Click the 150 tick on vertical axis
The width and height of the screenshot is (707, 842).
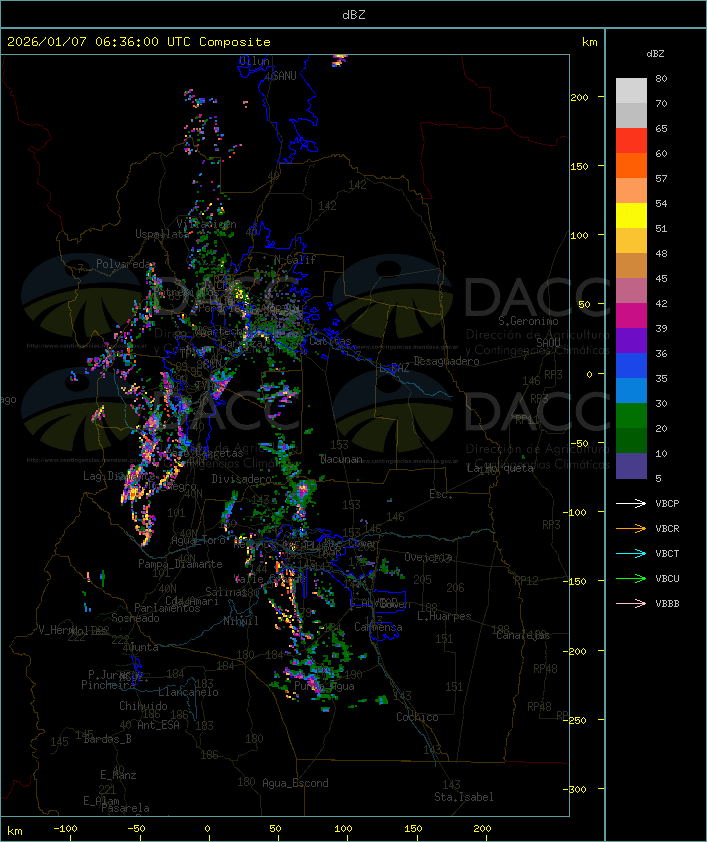click(579, 166)
